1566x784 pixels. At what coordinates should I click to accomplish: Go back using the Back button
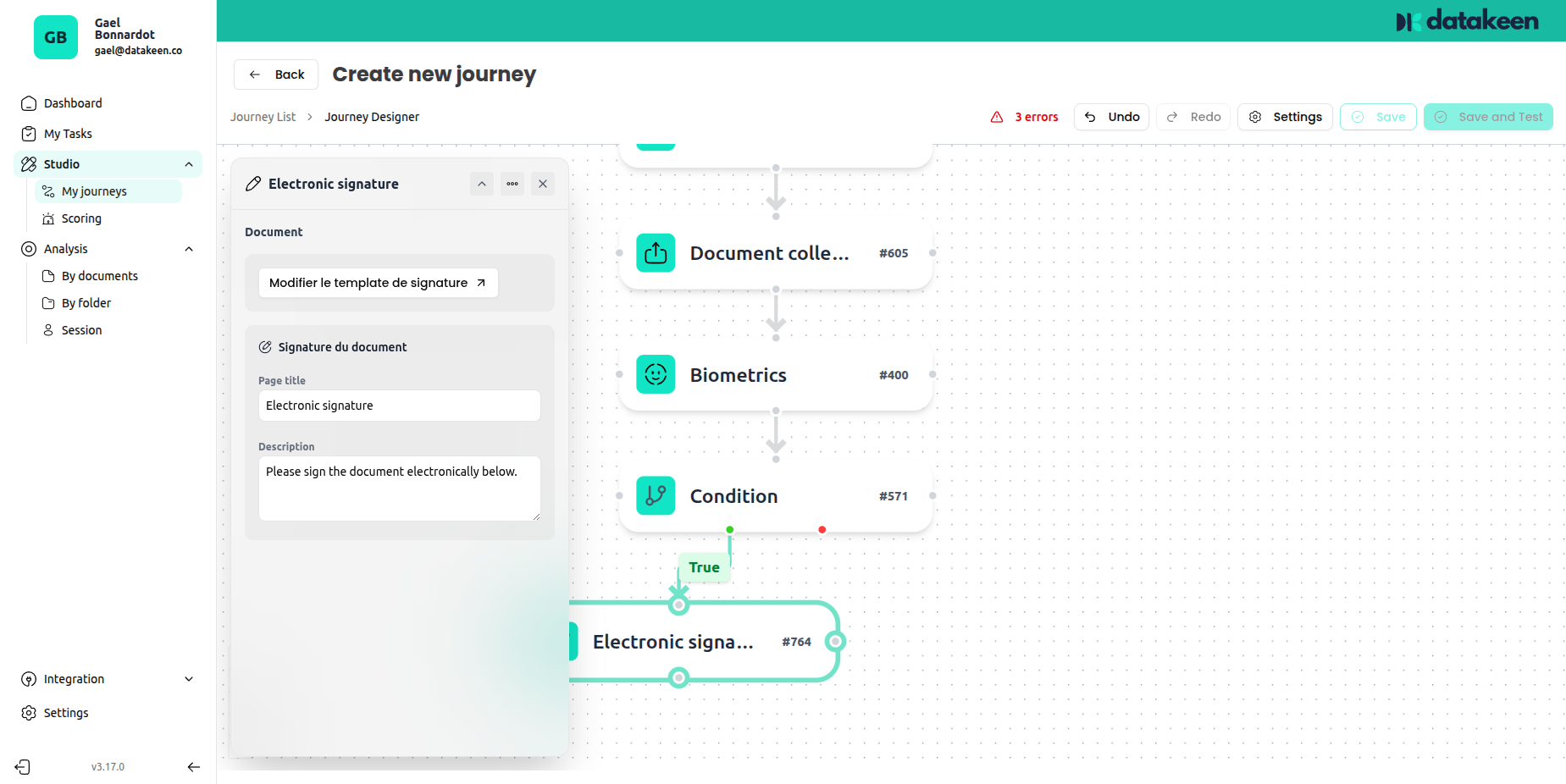(276, 75)
